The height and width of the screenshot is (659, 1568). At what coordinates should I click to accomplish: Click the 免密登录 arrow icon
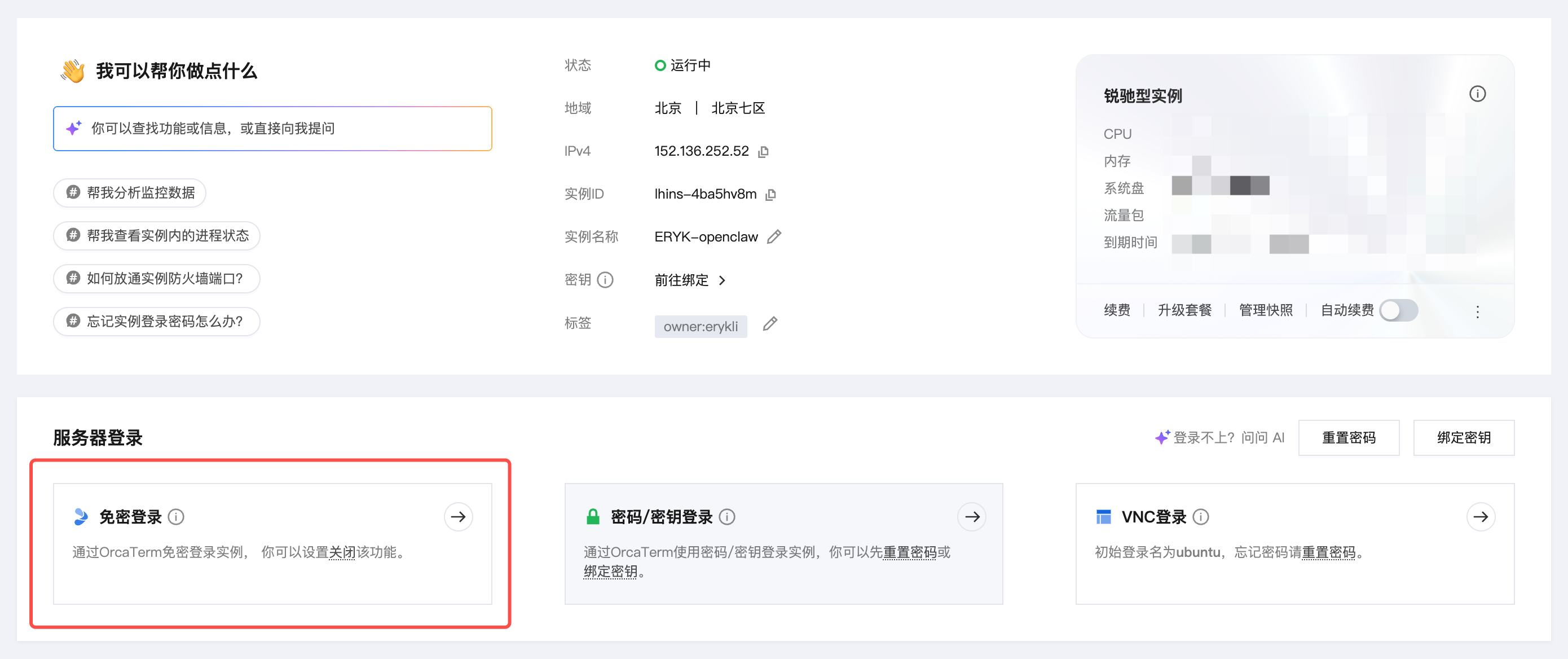458,516
